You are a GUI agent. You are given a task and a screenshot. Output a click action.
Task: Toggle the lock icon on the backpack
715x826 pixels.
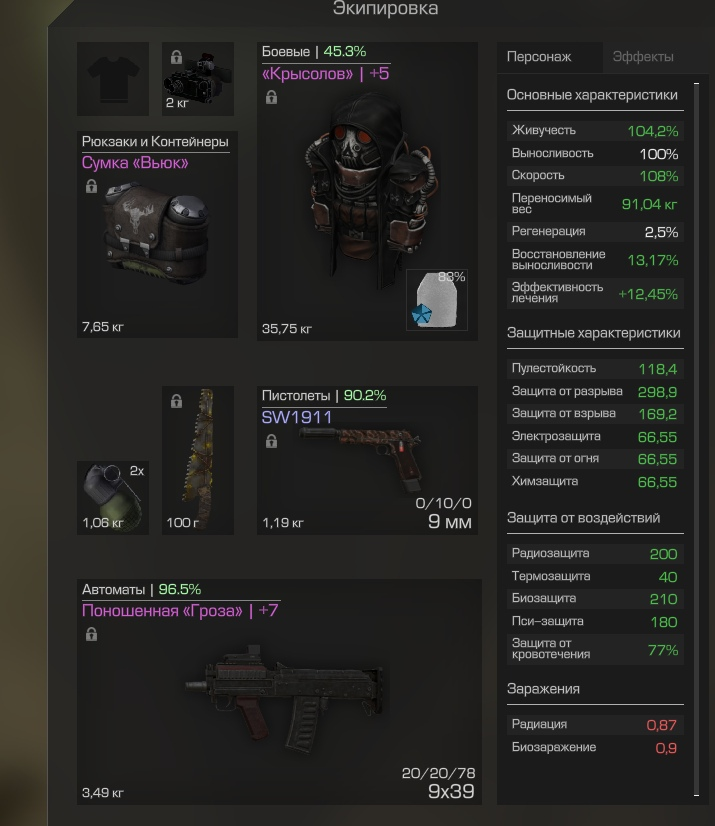click(x=91, y=186)
